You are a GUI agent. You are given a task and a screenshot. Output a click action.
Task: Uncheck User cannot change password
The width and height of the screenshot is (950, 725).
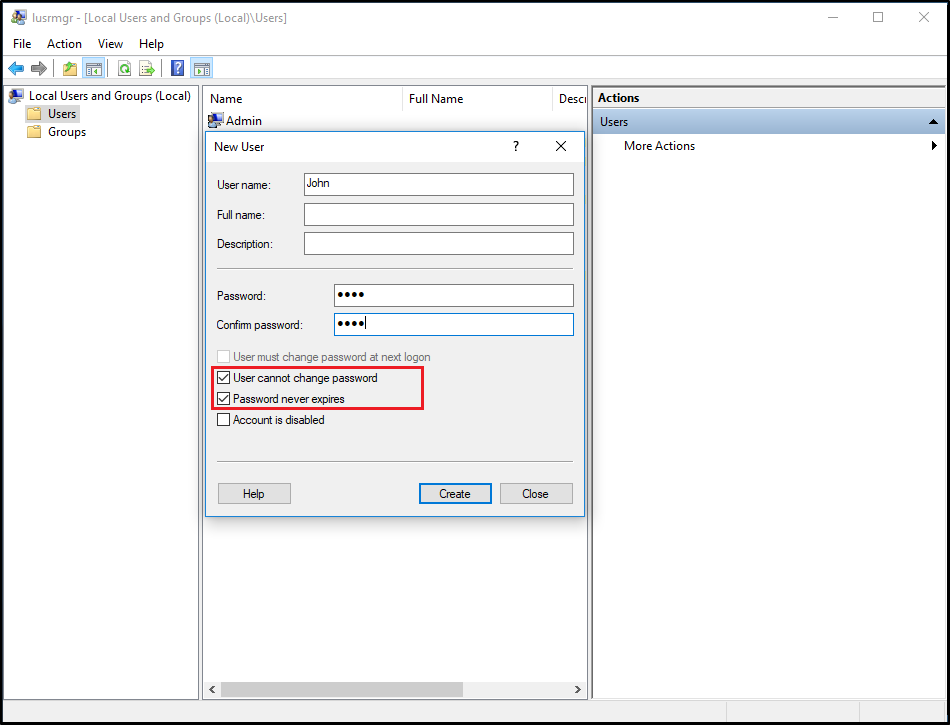coord(224,378)
